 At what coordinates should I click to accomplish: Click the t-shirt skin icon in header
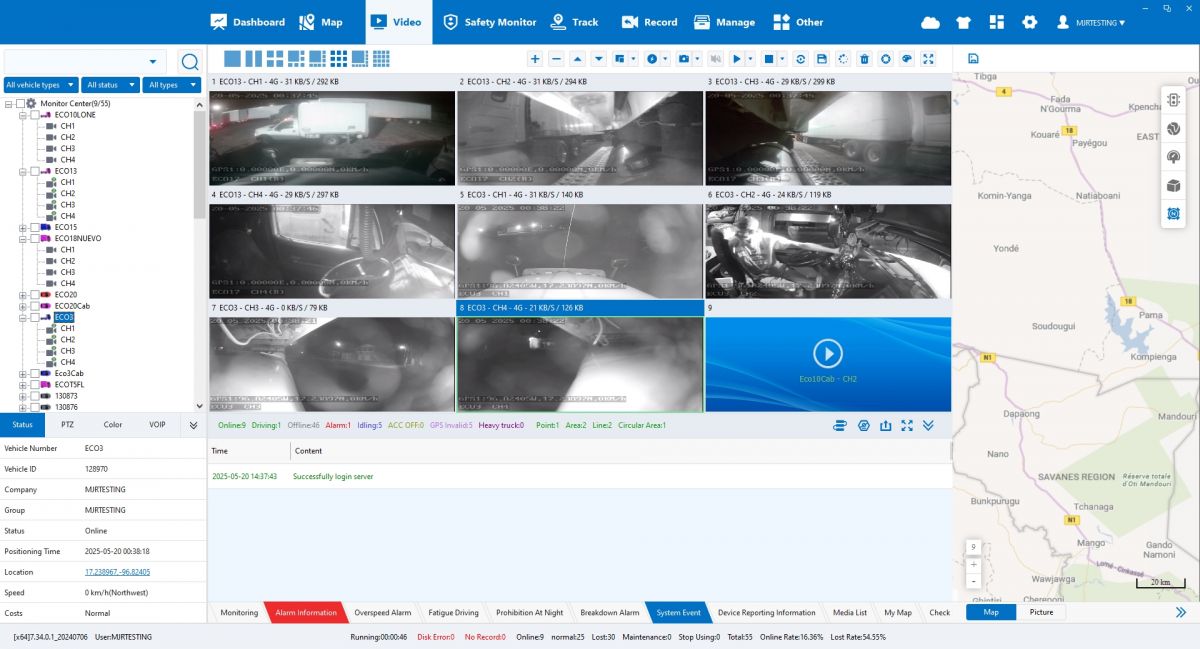click(963, 22)
